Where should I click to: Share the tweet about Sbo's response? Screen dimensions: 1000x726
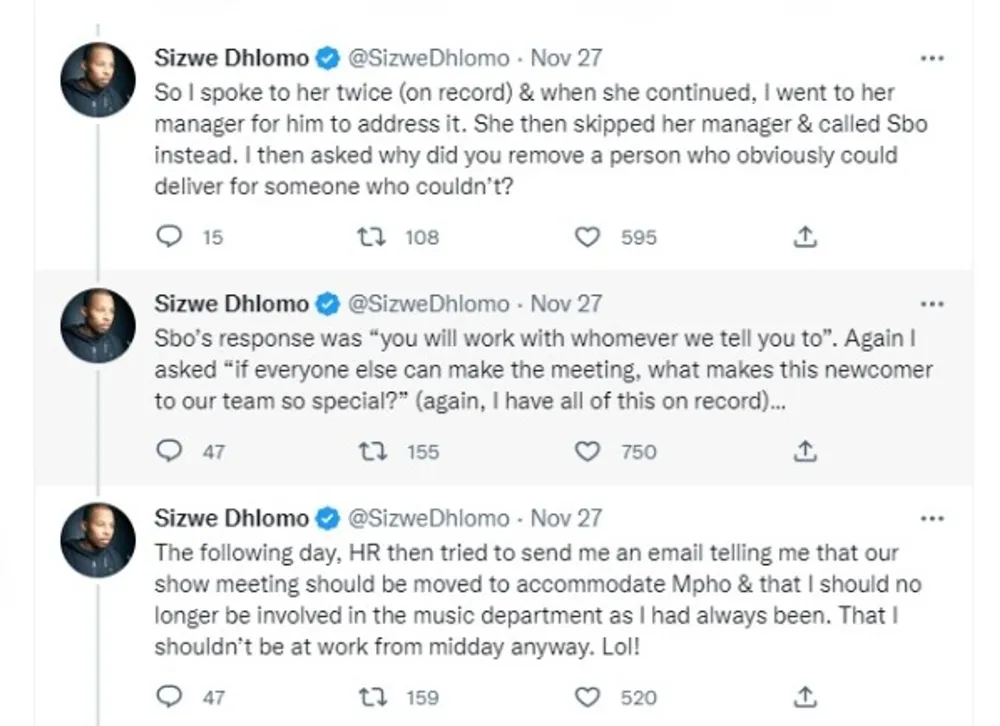click(806, 452)
